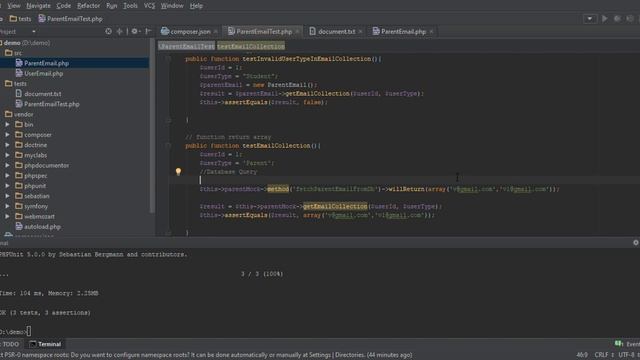Expand the phpdocumentor folder
640x360 pixels.
(x=7, y=165)
